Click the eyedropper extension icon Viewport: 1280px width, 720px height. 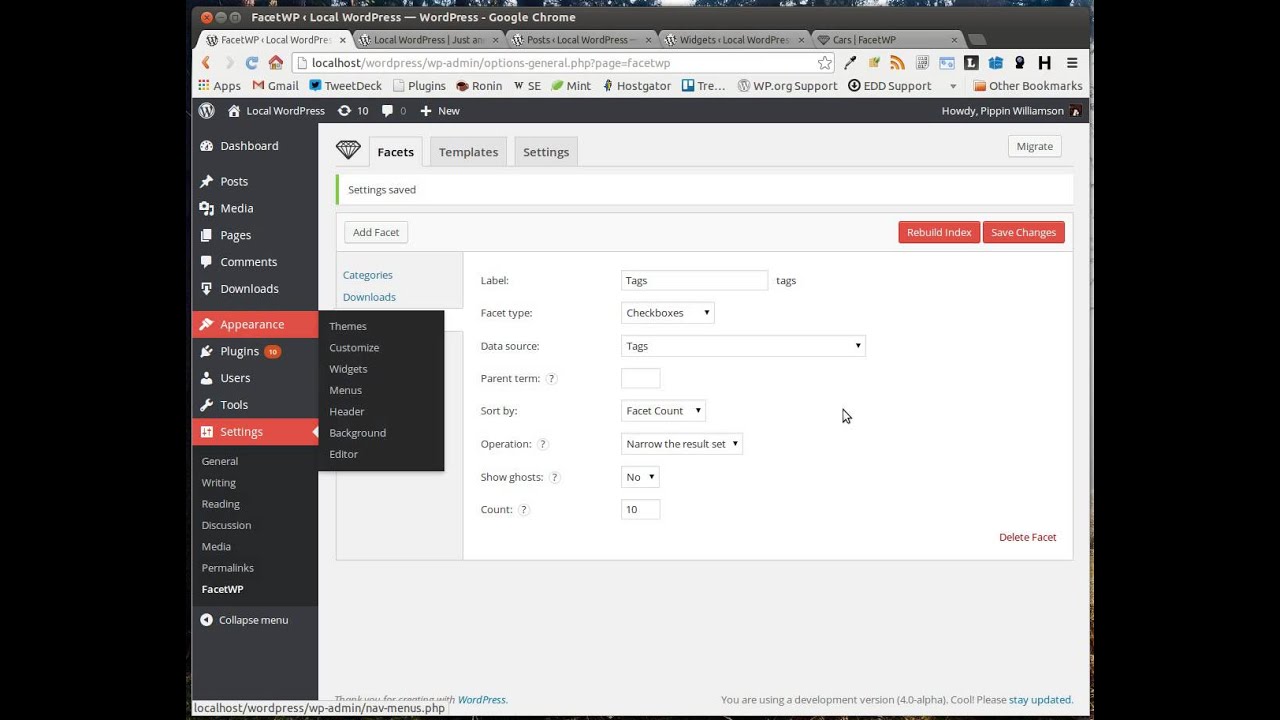(x=850, y=62)
